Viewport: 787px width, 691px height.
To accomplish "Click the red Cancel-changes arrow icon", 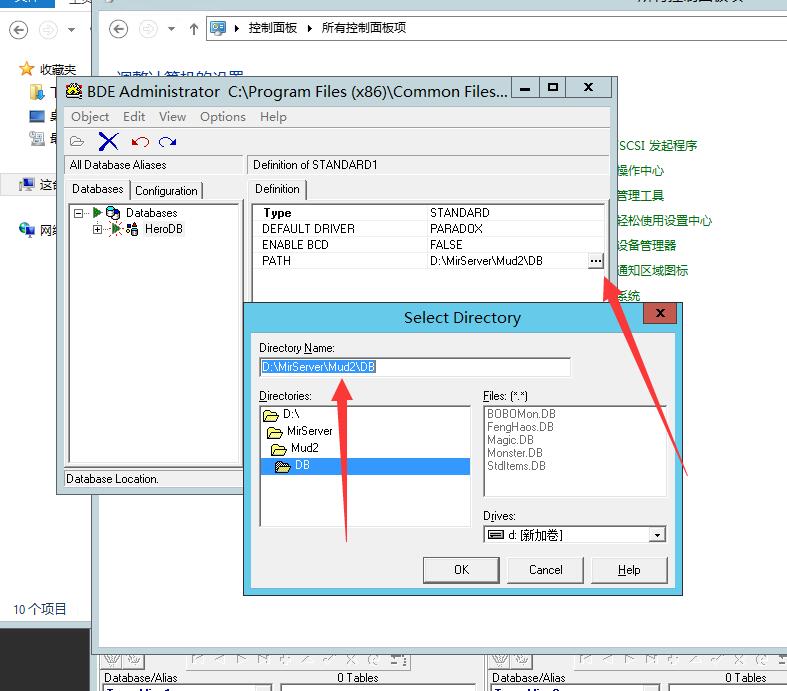I will click(x=139, y=142).
